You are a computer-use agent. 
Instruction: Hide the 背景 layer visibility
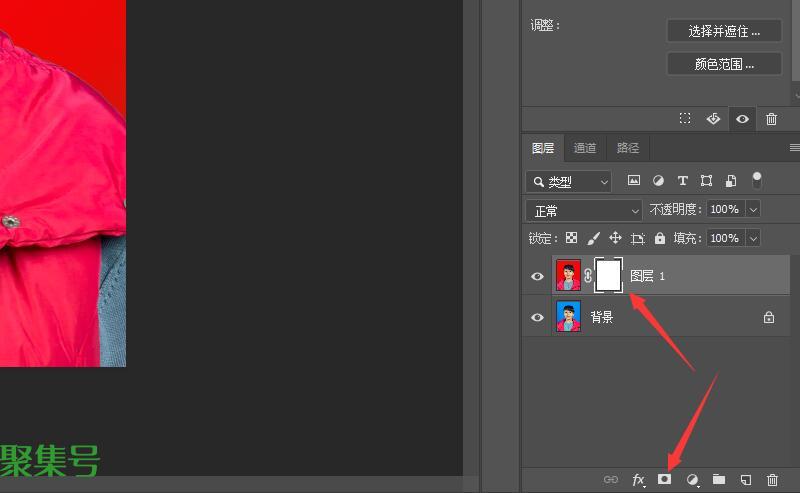pos(537,317)
